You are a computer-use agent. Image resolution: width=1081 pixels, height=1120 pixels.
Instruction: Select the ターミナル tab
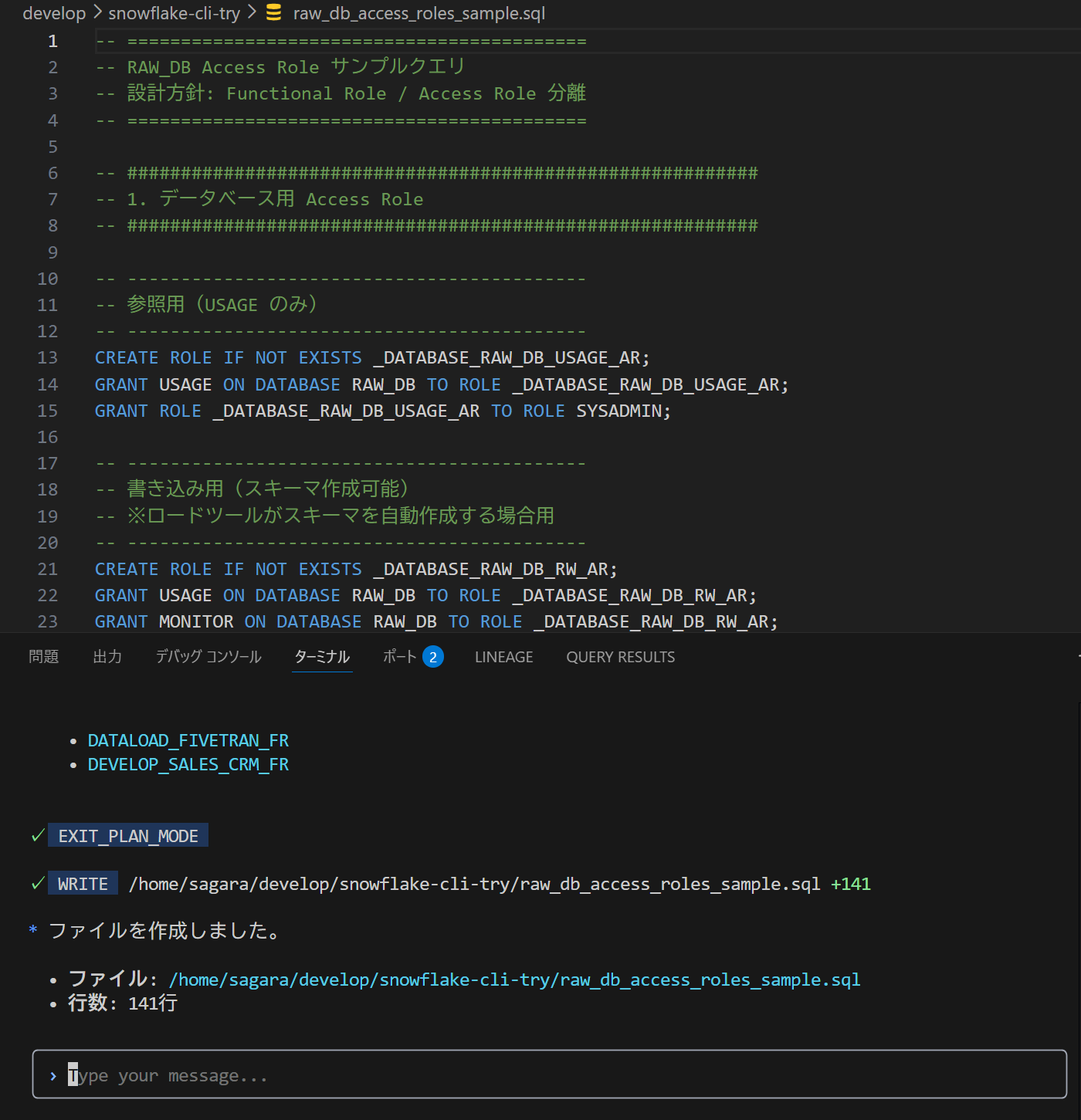click(x=322, y=657)
